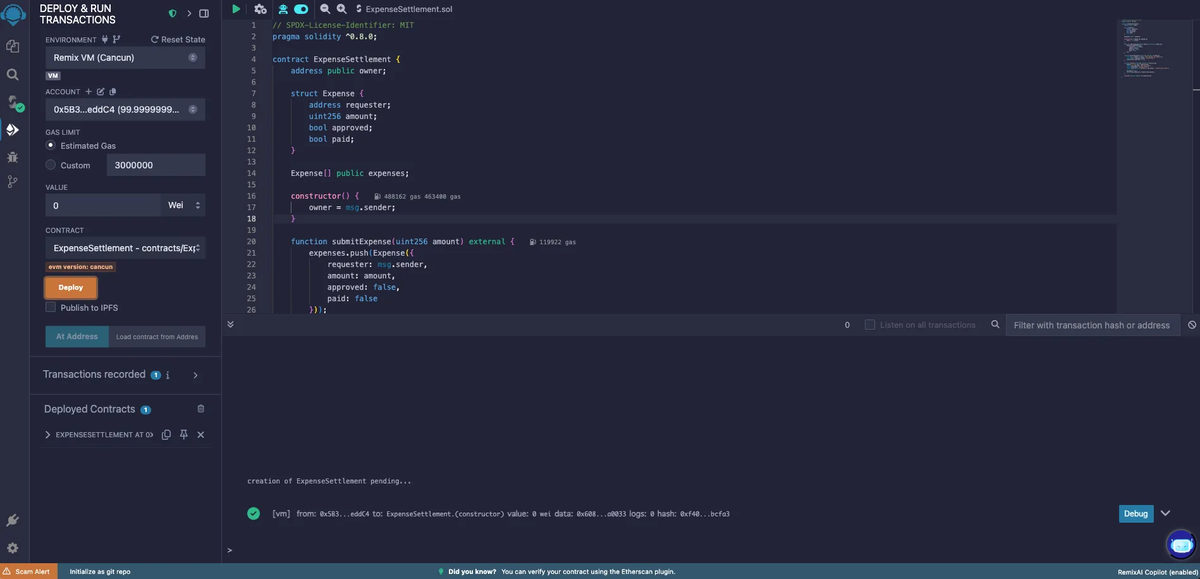The height and width of the screenshot is (579, 1200).
Task: Create a new account with plus icon
Action: click(88, 92)
